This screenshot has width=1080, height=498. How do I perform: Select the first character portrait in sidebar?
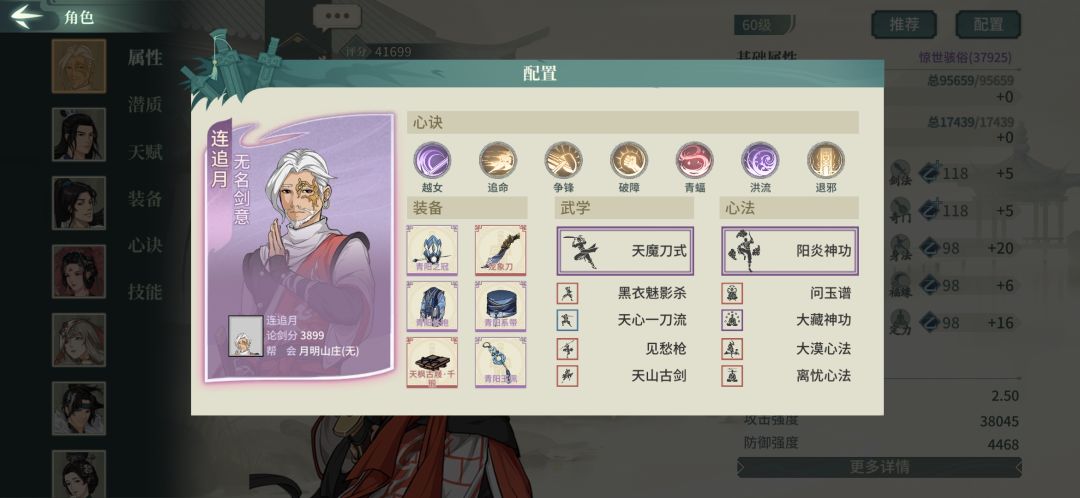[79, 66]
